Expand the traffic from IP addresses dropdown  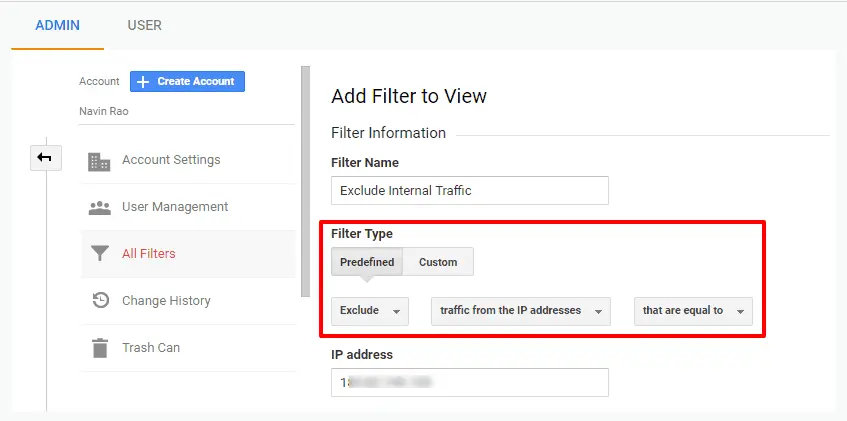520,311
